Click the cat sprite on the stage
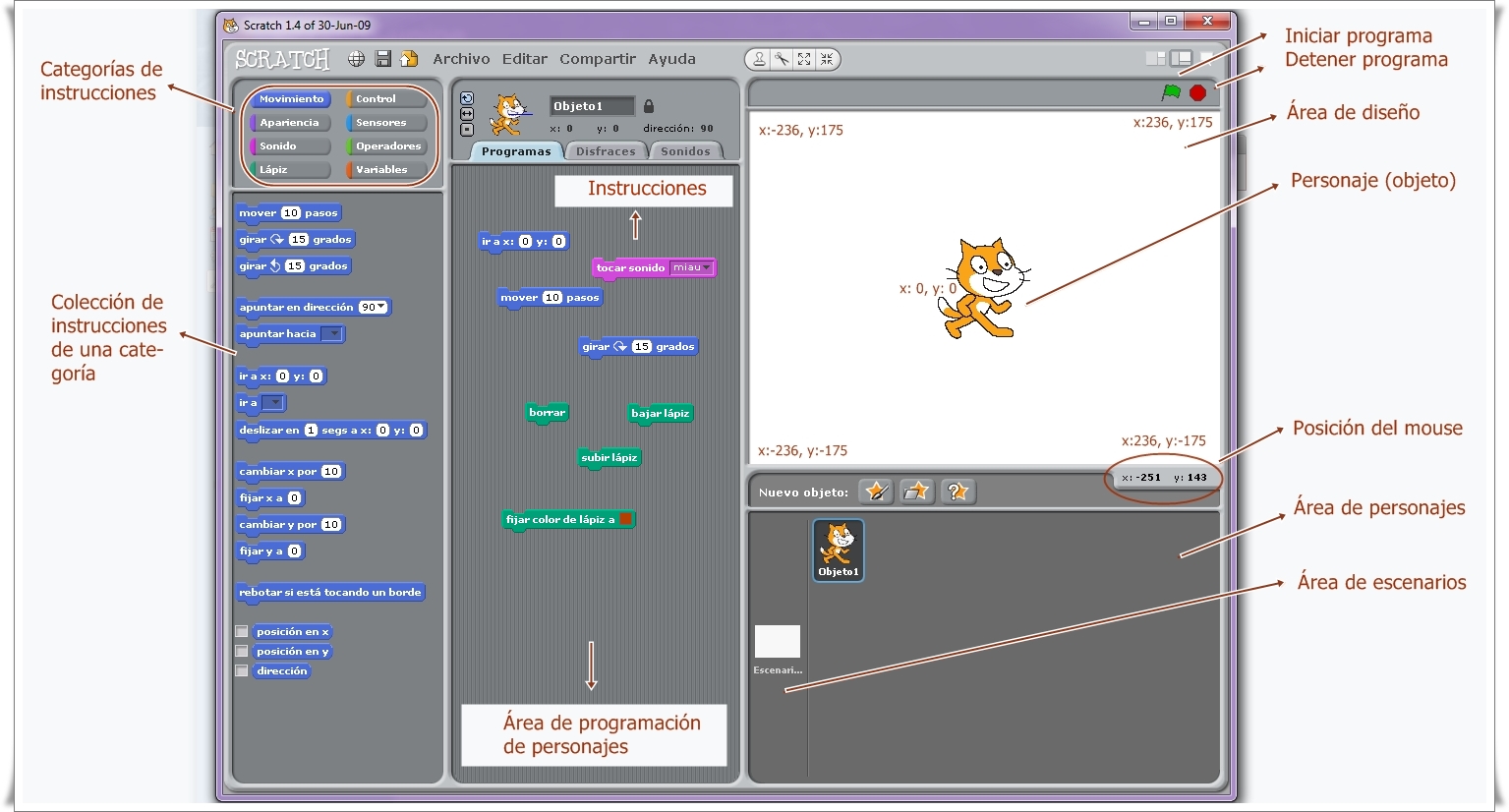 [983, 288]
